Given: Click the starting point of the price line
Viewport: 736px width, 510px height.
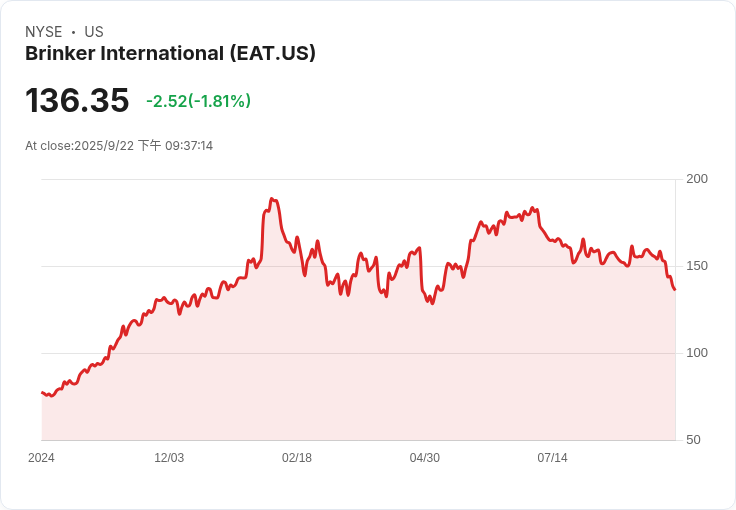Looking at the screenshot, I should pos(42,392).
